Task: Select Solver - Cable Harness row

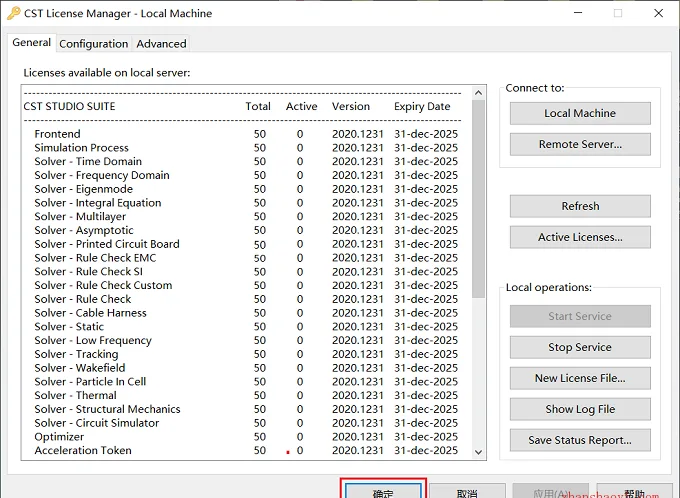Action: pos(246,313)
